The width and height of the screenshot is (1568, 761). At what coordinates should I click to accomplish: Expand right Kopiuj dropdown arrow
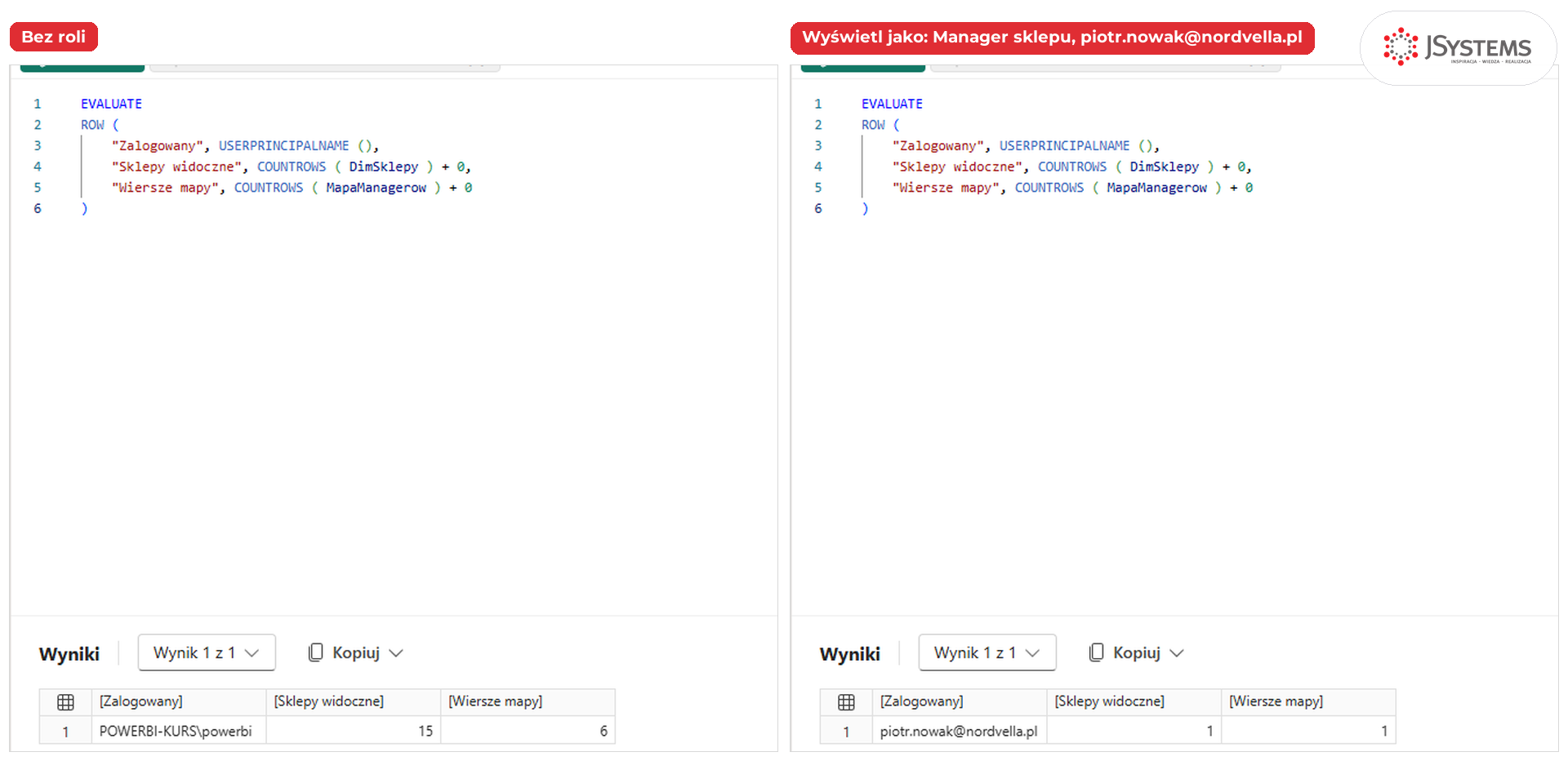tap(1177, 653)
